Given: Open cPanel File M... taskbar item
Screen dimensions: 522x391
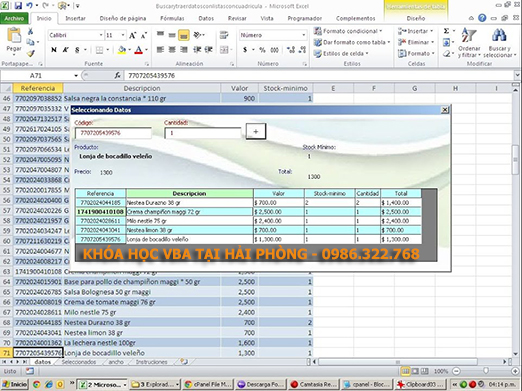Looking at the screenshot, I should (x=209, y=384).
